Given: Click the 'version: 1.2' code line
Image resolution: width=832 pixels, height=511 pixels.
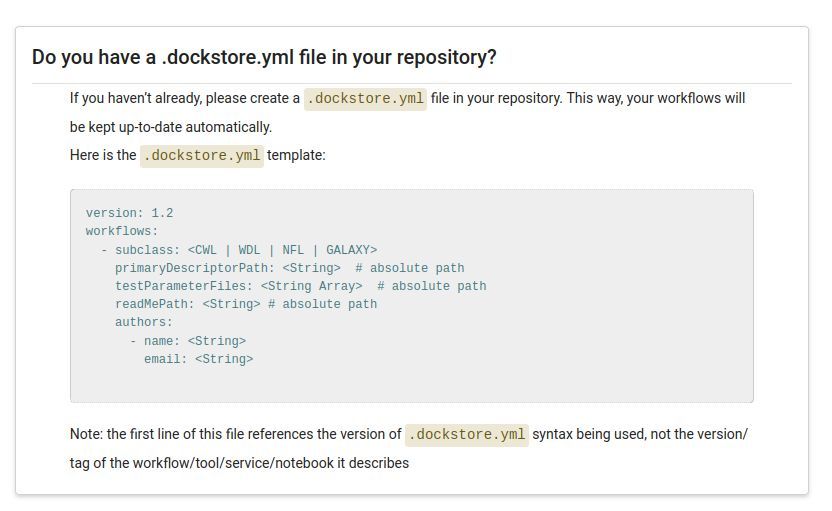Looking at the screenshot, I should (x=129, y=213).
